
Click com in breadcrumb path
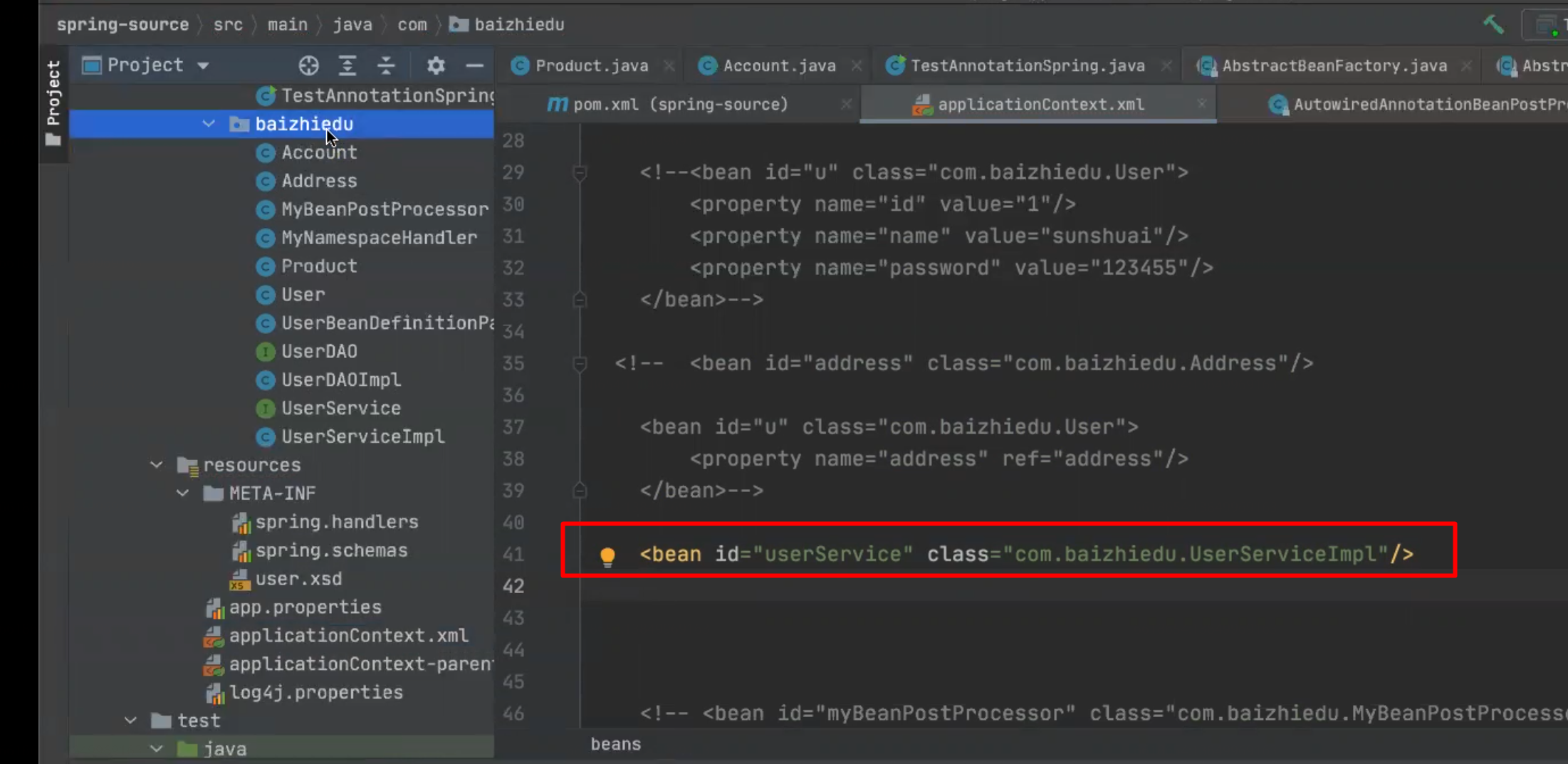412,25
